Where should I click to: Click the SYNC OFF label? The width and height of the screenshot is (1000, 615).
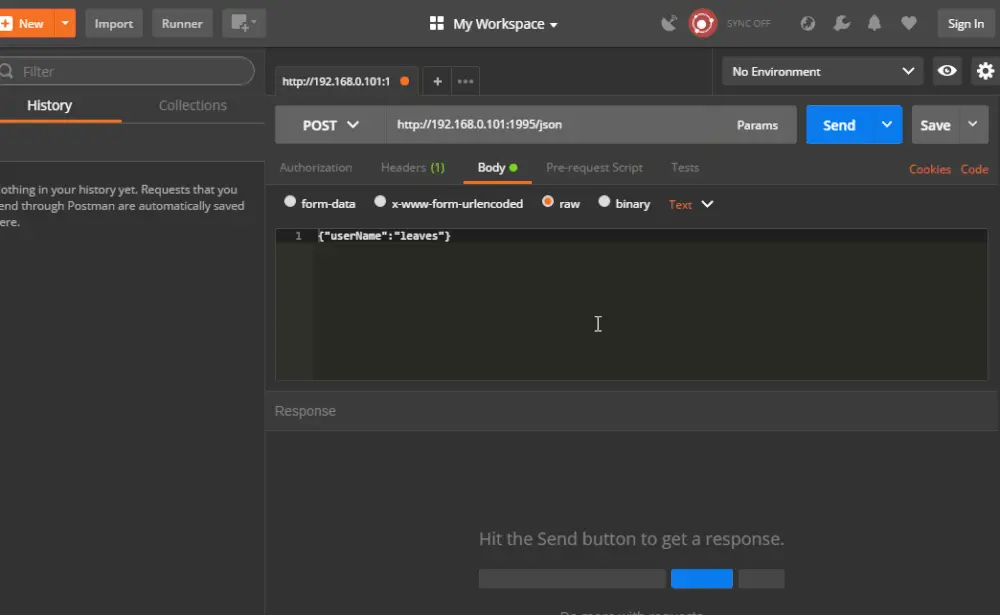(749, 24)
